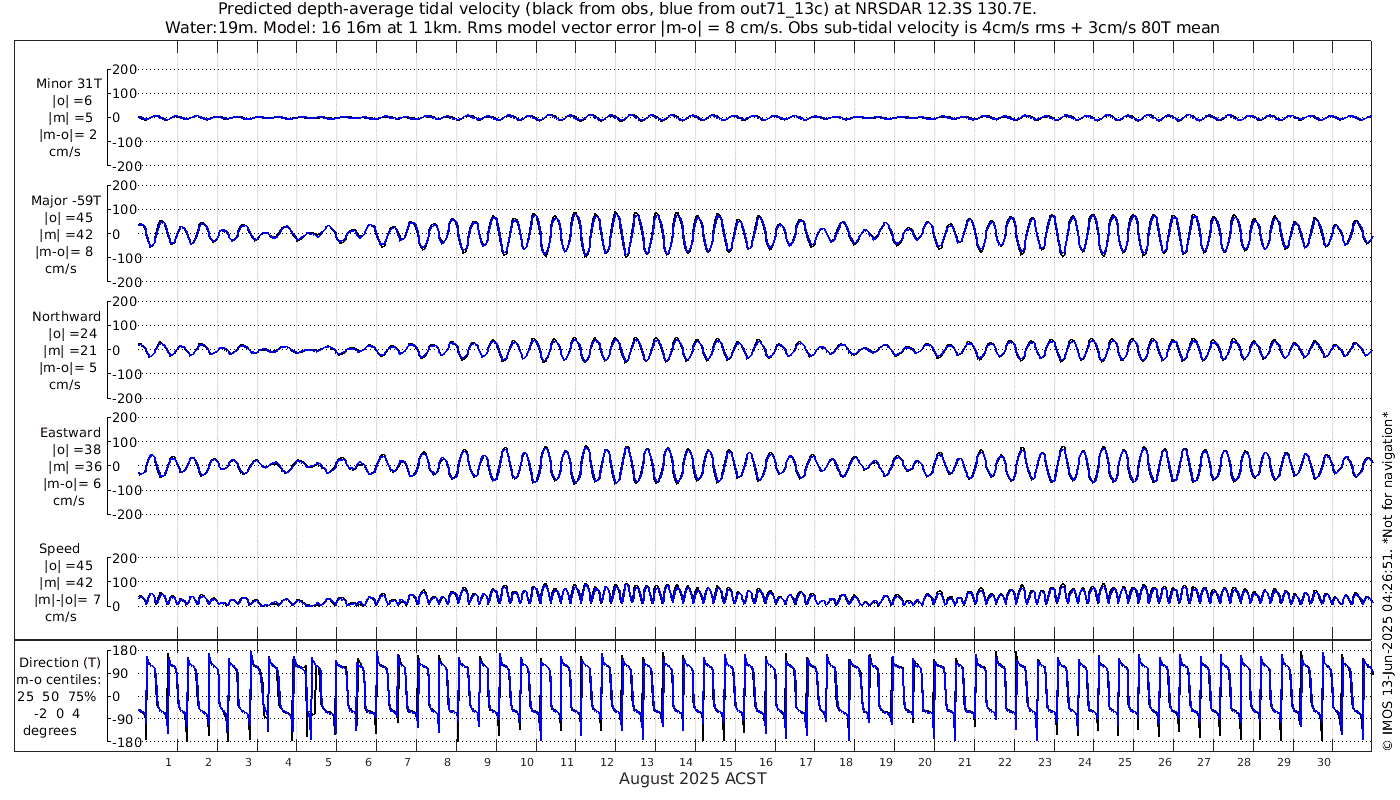Click day 30 on the date axis
The width and height of the screenshot is (1400, 800).
[x=1324, y=762]
